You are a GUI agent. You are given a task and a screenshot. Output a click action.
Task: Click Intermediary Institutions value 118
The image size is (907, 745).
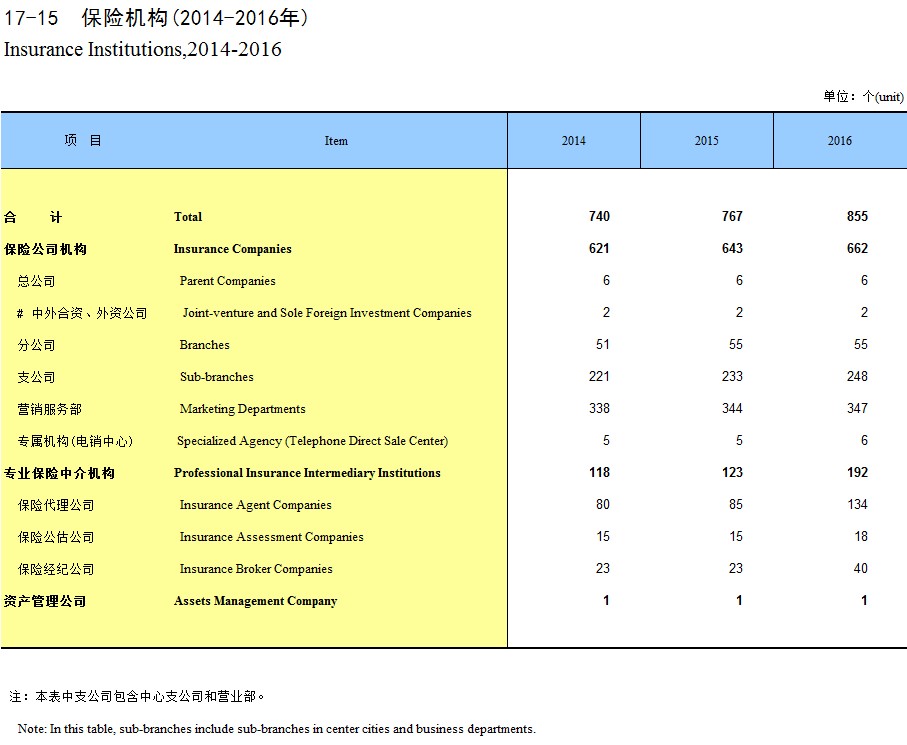(x=599, y=473)
